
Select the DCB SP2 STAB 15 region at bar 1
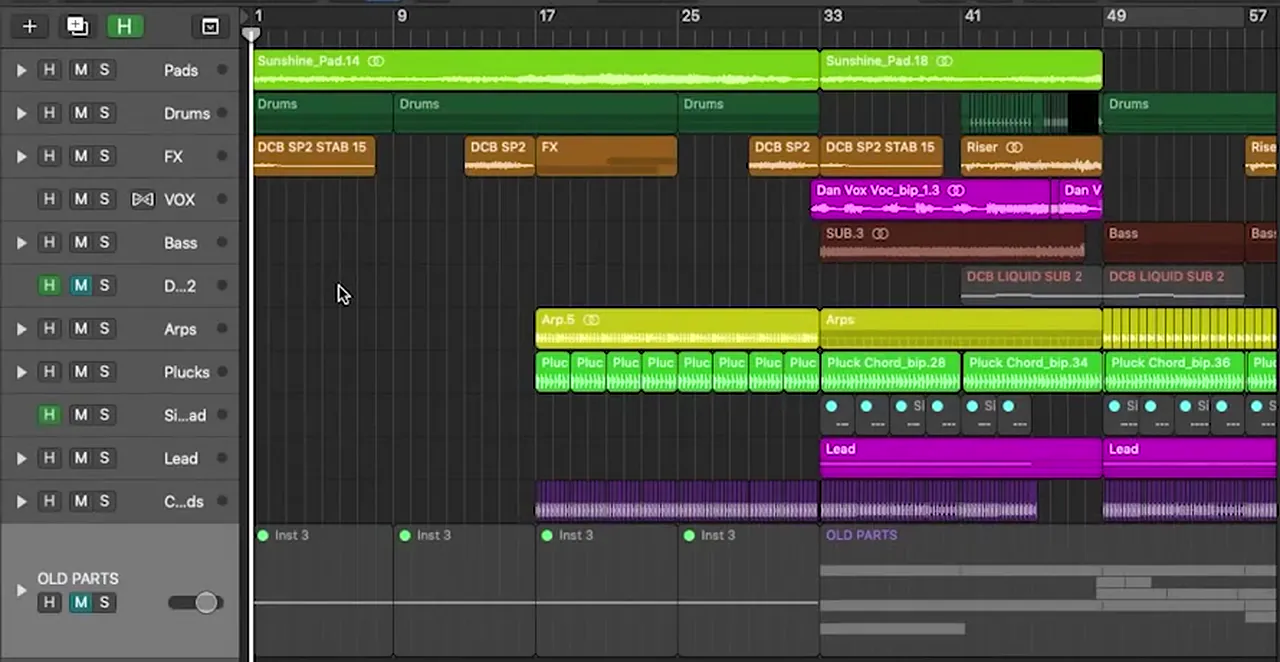(314, 156)
